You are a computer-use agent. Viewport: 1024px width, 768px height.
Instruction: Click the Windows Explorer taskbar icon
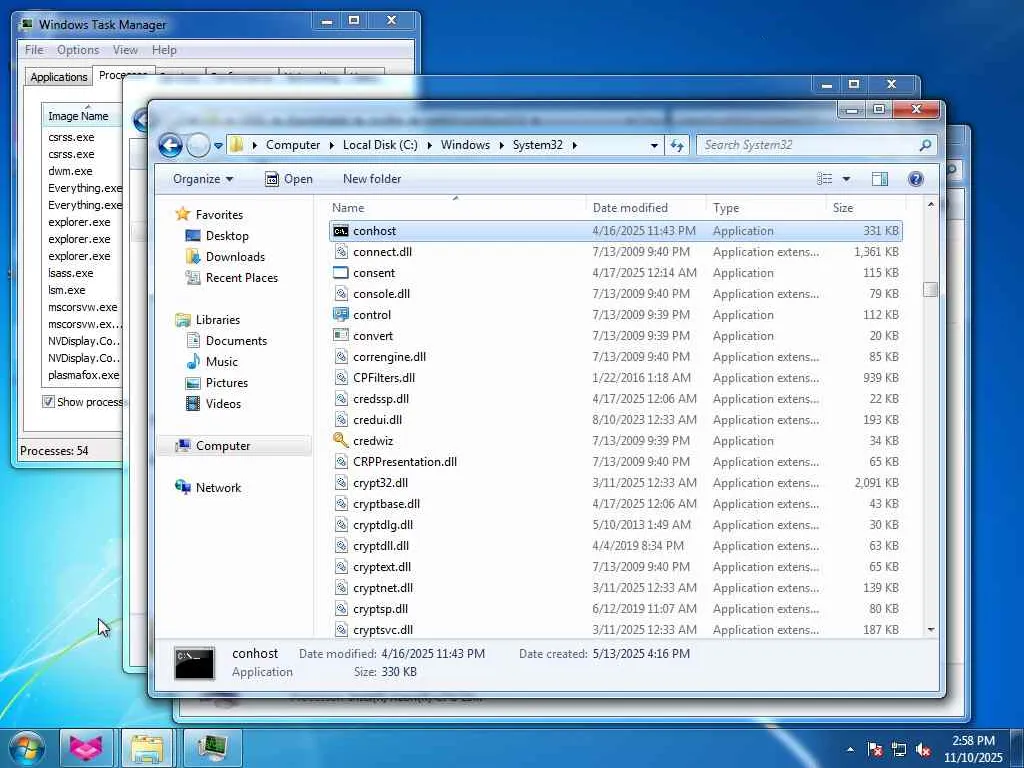click(148, 748)
